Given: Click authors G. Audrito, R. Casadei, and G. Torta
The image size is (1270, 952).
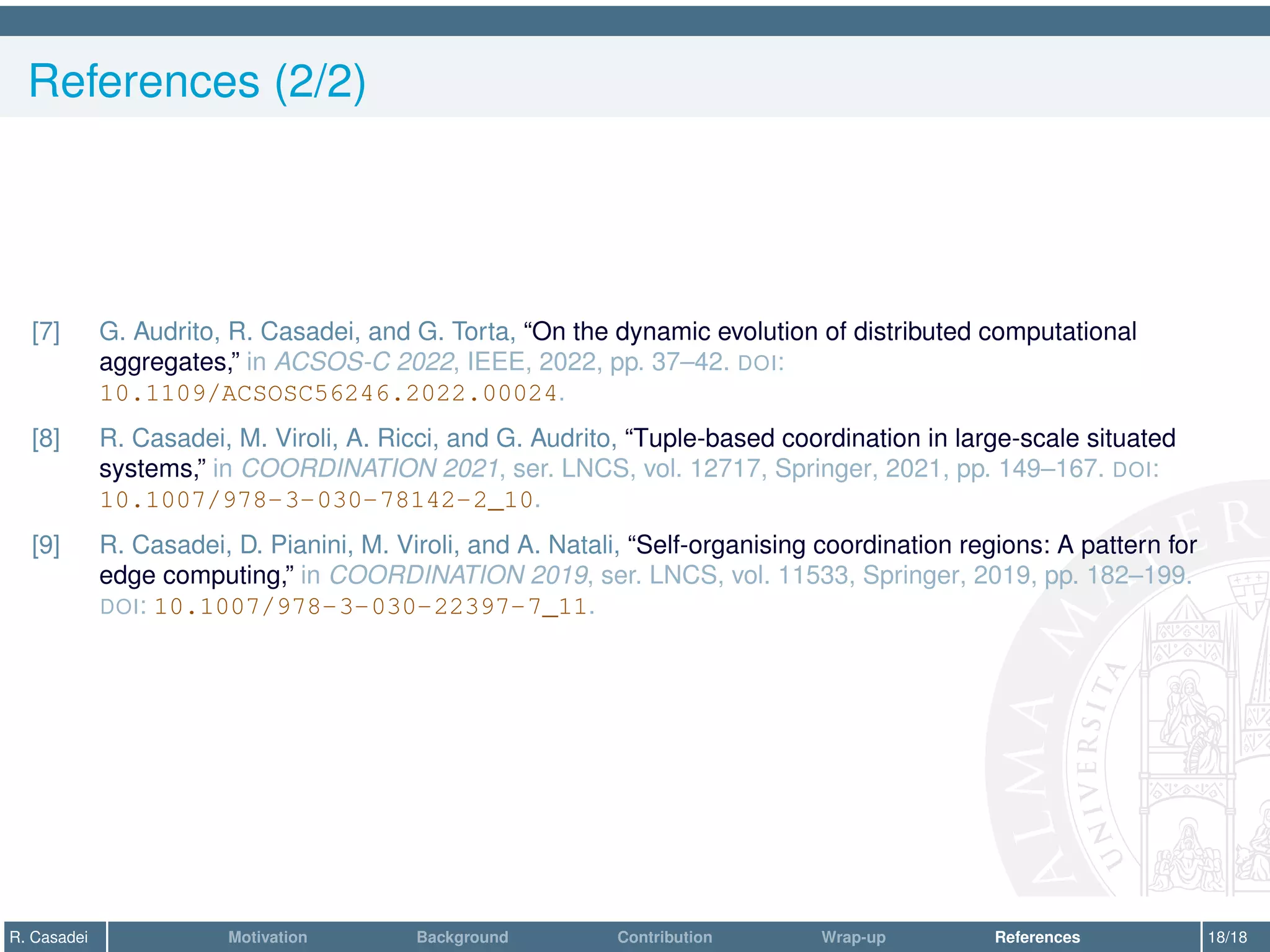Looking at the screenshot, I should (308, 332).
